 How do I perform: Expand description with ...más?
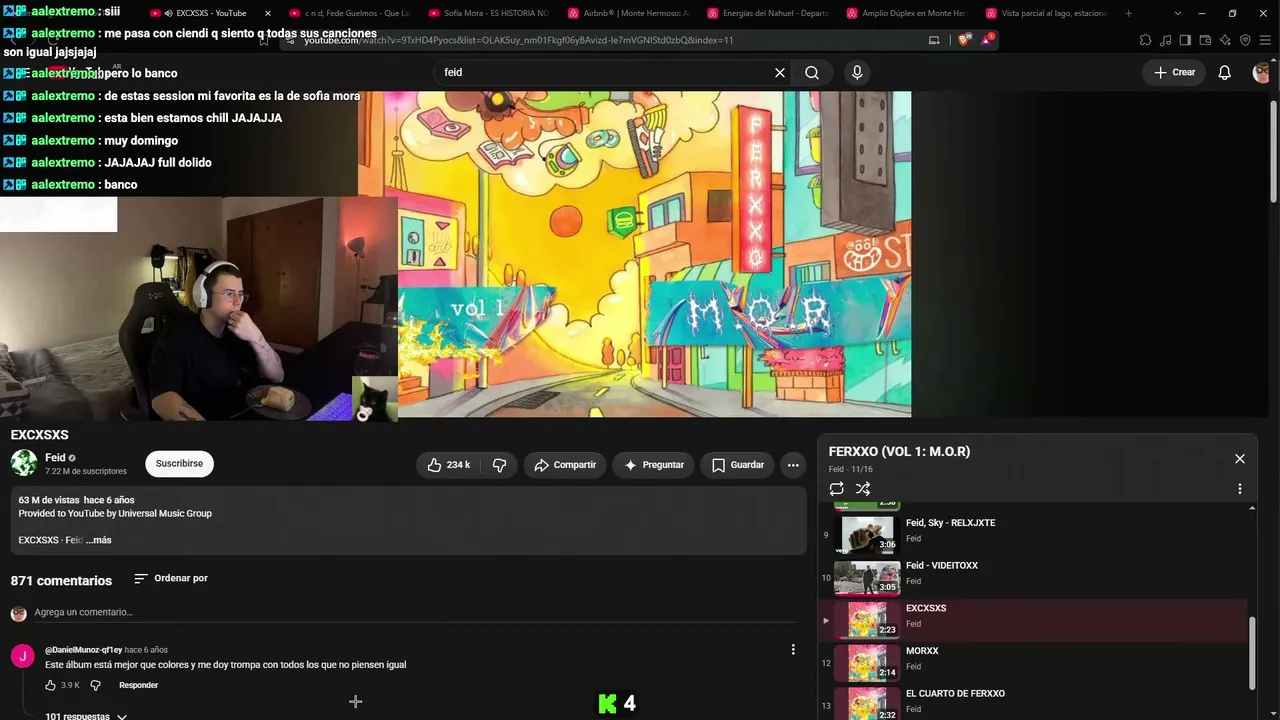coord(101,540)
